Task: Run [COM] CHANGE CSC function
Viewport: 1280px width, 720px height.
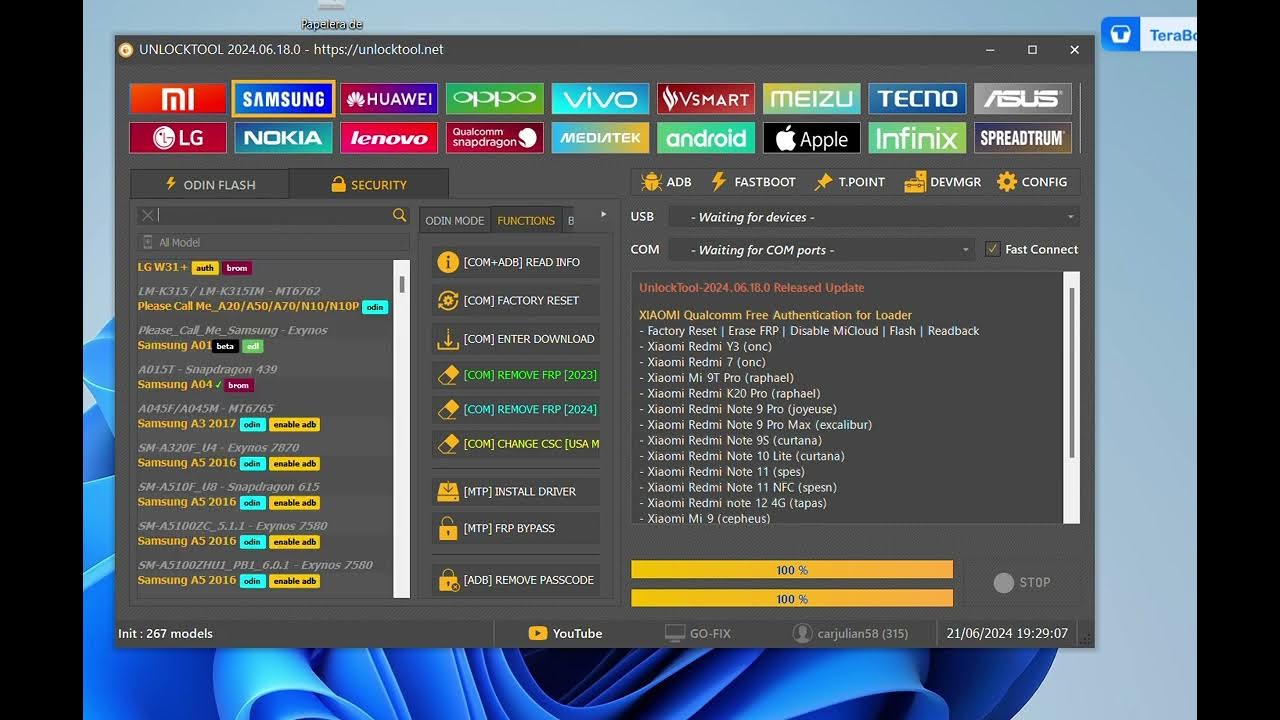Action: click(x=516, y=443)
